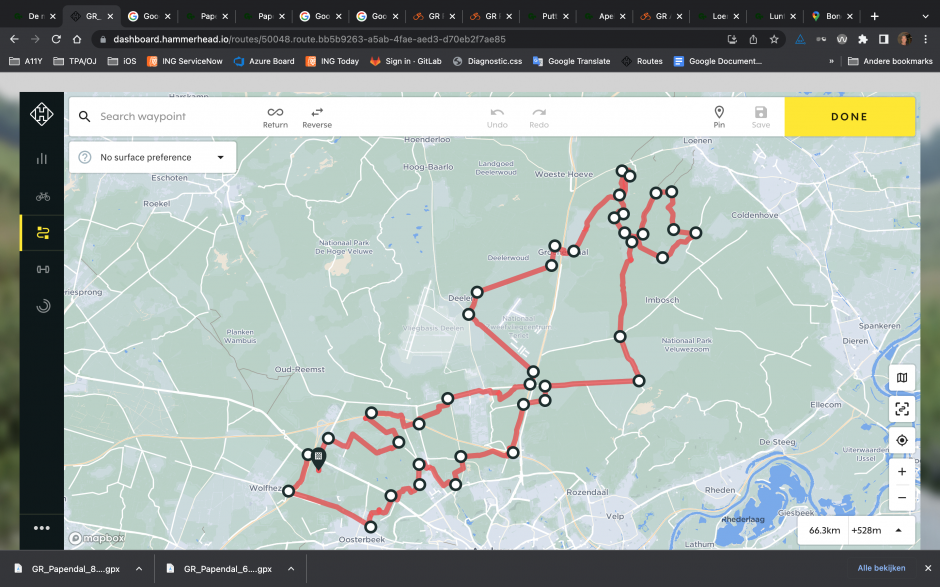Click the Alle bekijken link
Viewport: 940px width, 587px height.
881,568
